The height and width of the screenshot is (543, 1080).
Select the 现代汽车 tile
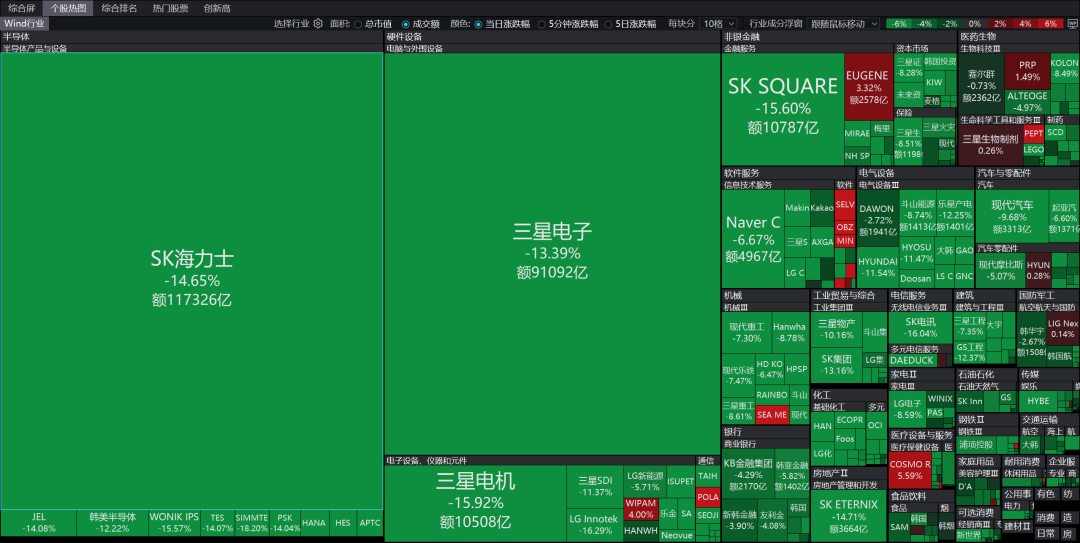pos(1012,216)
